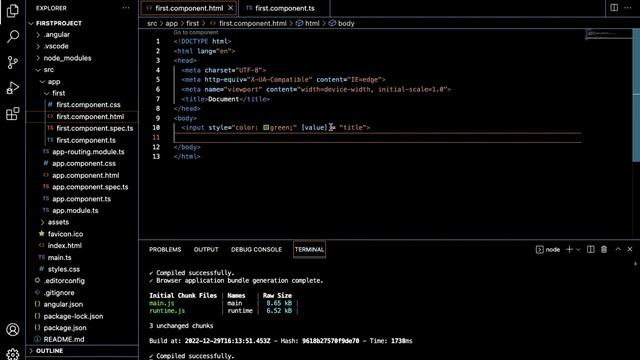
Task: Switch to the PROBLEMS tab
Action: [x=165, y=249]
